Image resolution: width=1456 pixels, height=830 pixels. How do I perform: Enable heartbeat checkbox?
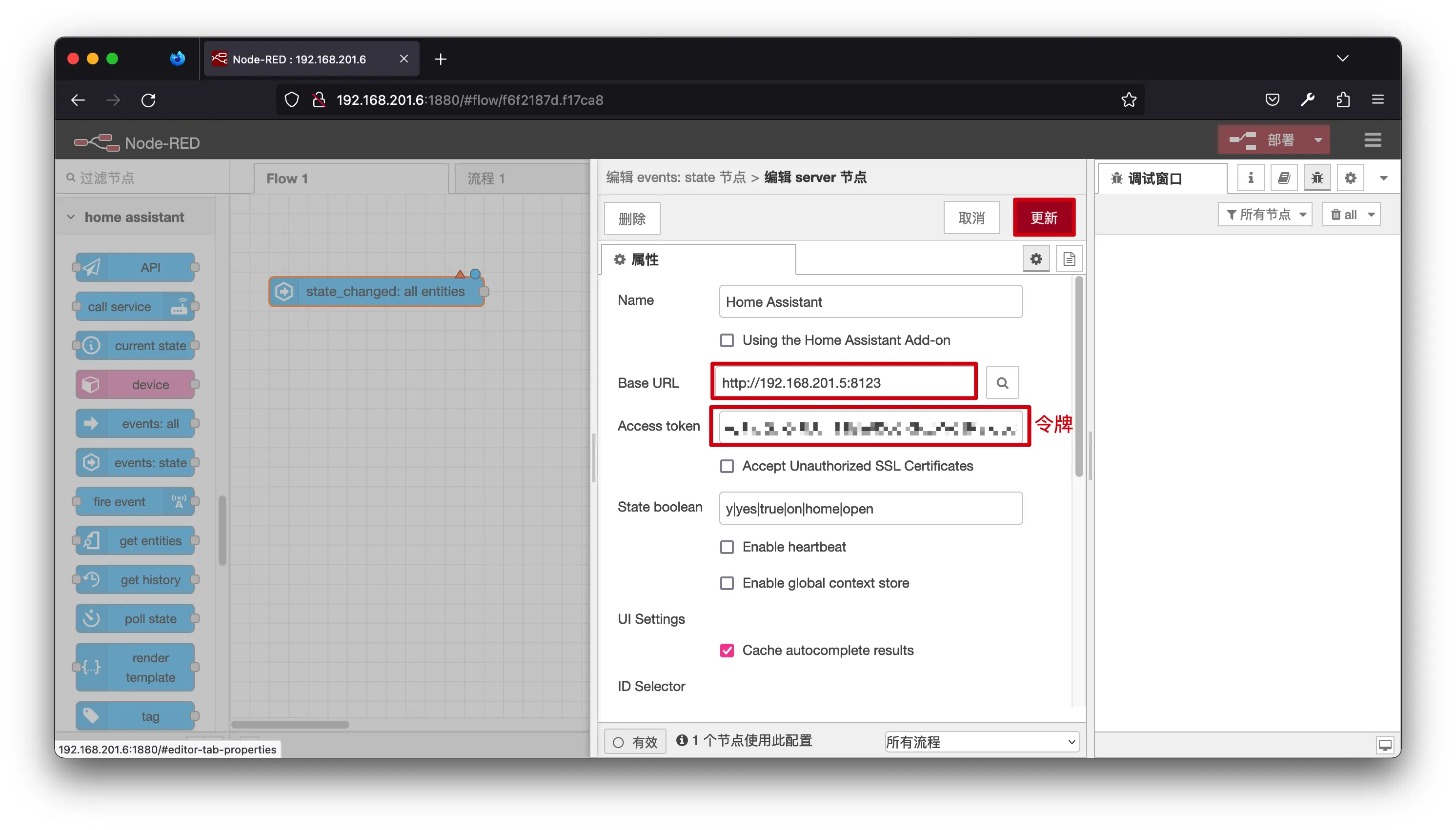(x=727, y=547)
